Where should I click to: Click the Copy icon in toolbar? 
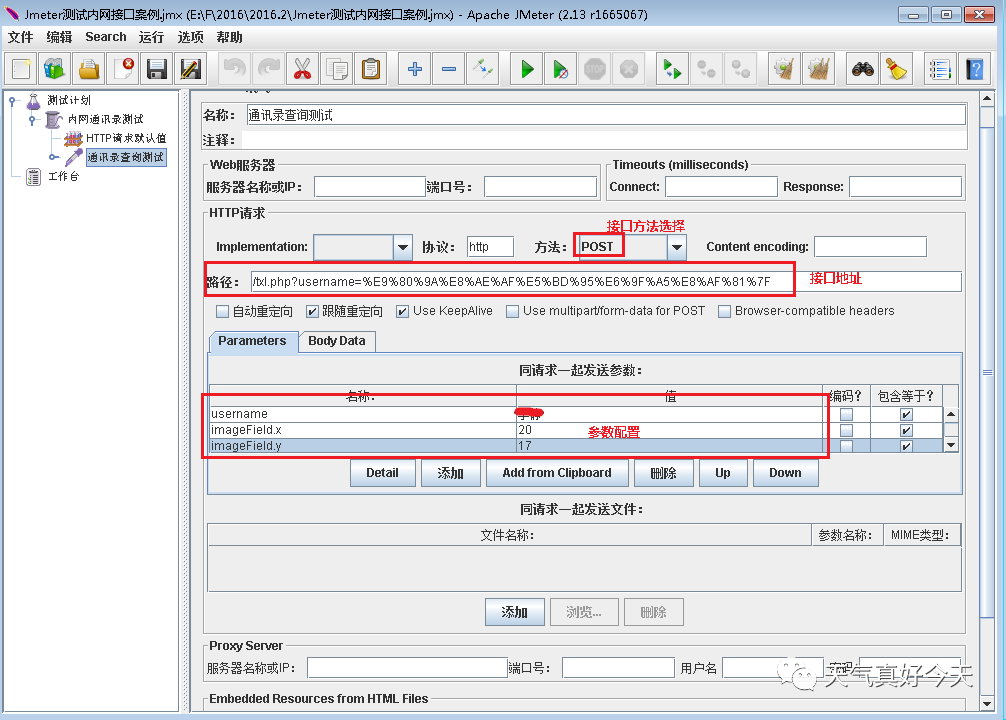coord(336,69)
